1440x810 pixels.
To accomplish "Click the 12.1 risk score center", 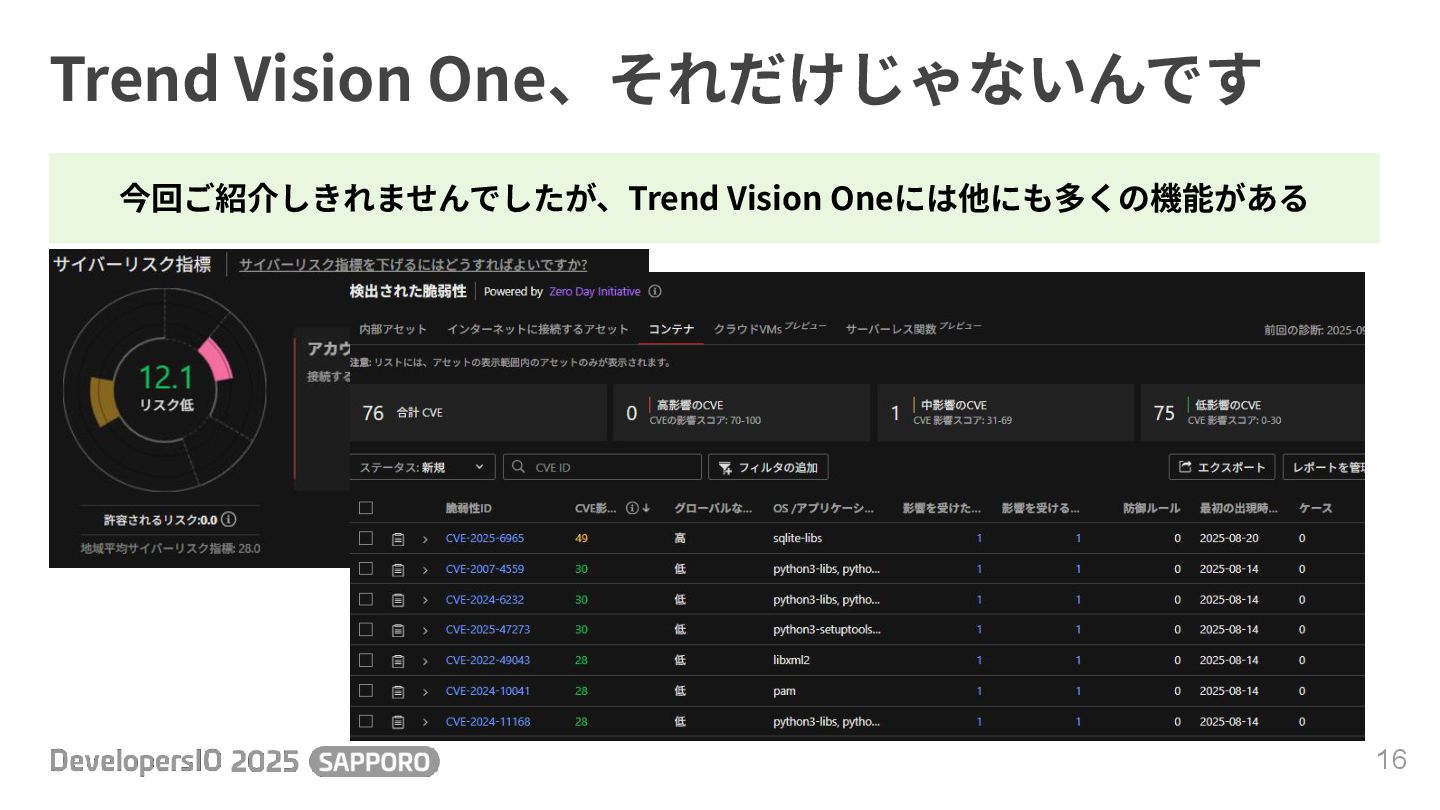I will coord(166,377).
